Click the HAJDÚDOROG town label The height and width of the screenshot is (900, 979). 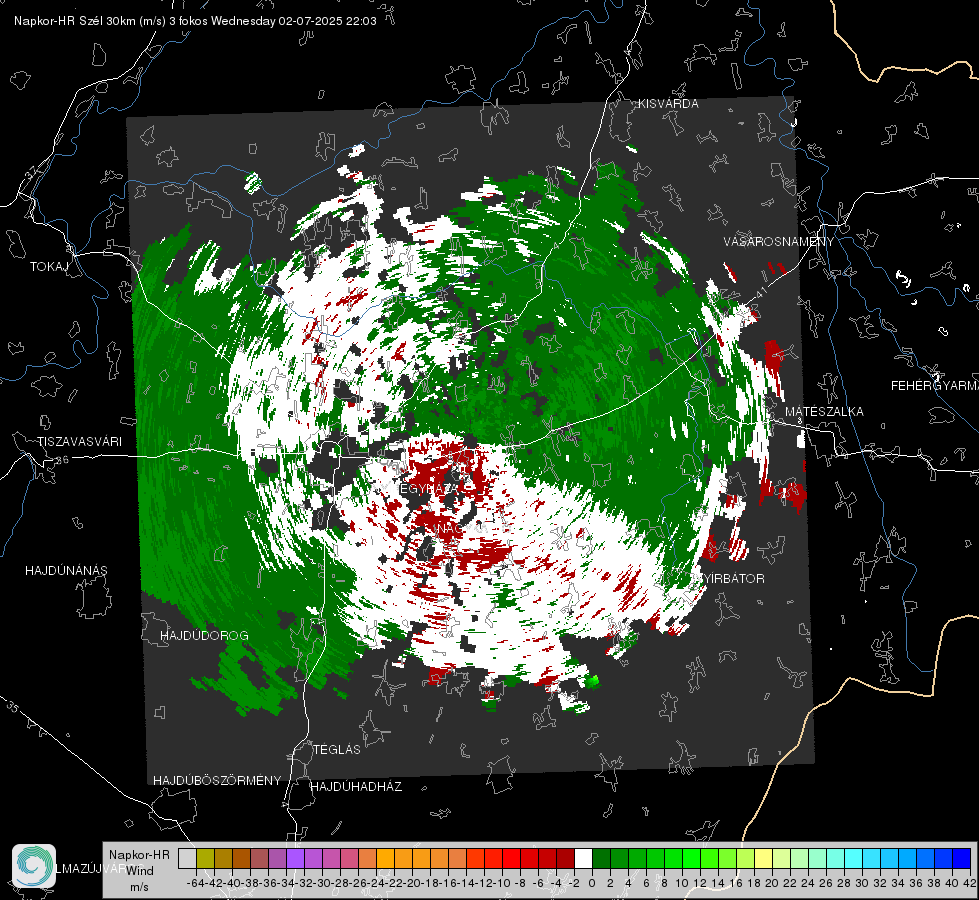[x=204, y=635]
